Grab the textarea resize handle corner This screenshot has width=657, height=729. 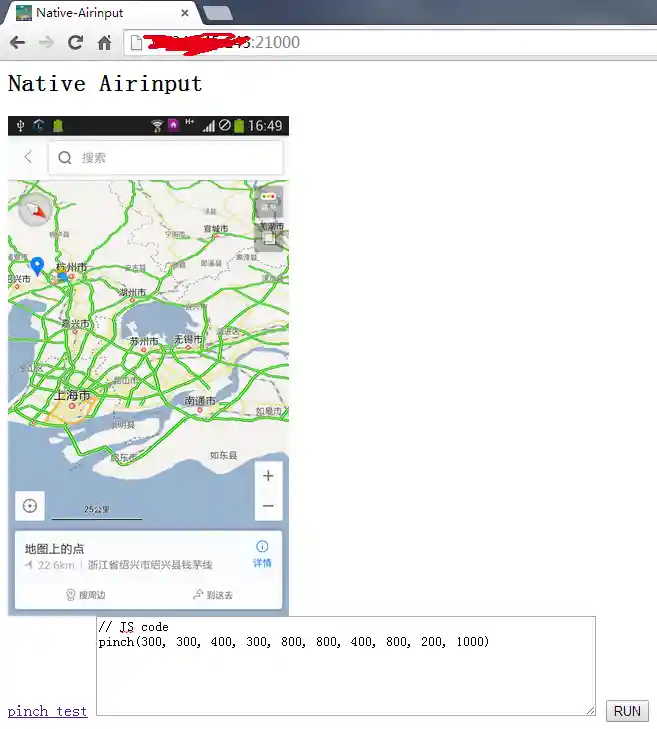(x=591, y=710)
